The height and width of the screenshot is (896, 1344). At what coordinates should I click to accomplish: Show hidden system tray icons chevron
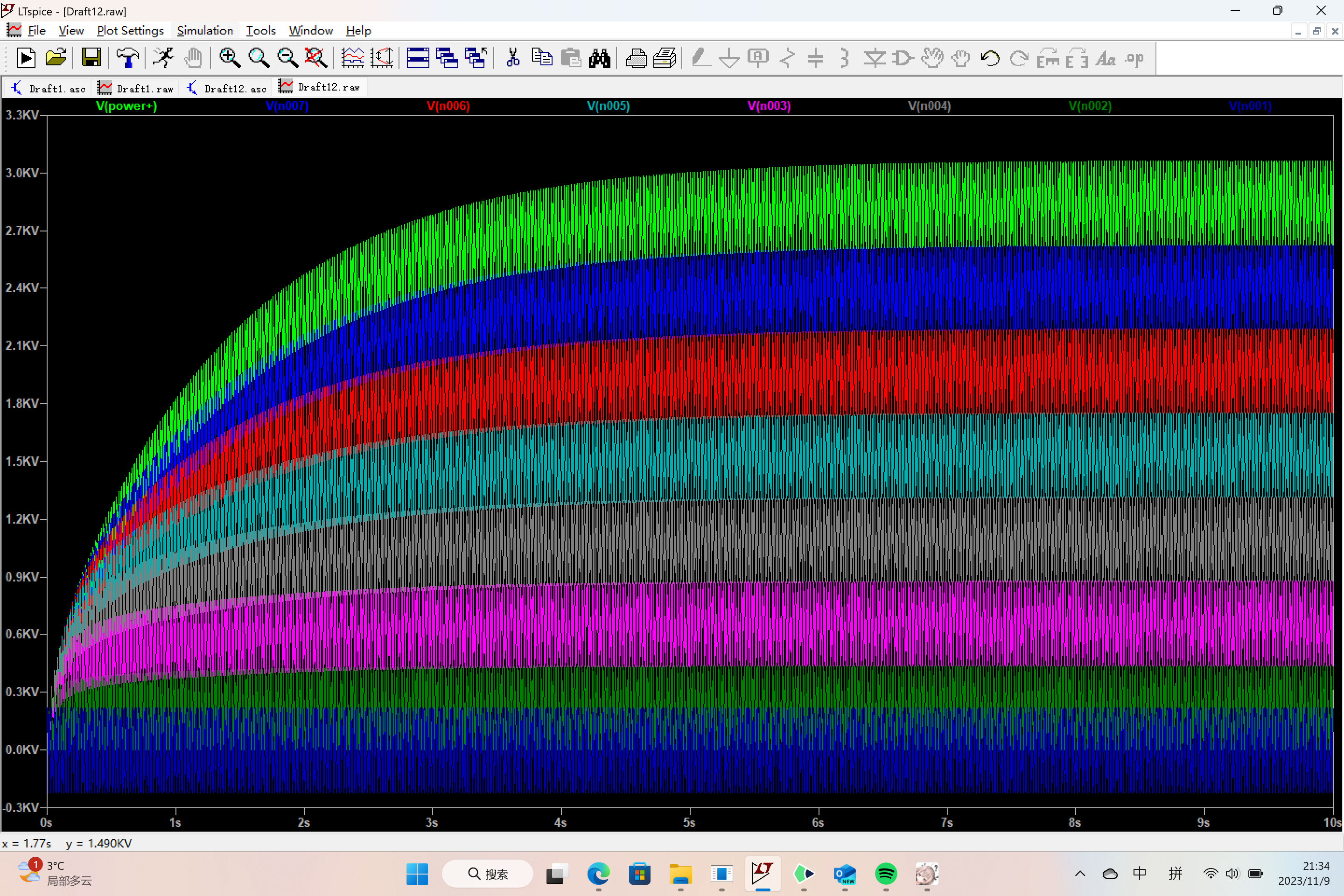[1079, 874]
